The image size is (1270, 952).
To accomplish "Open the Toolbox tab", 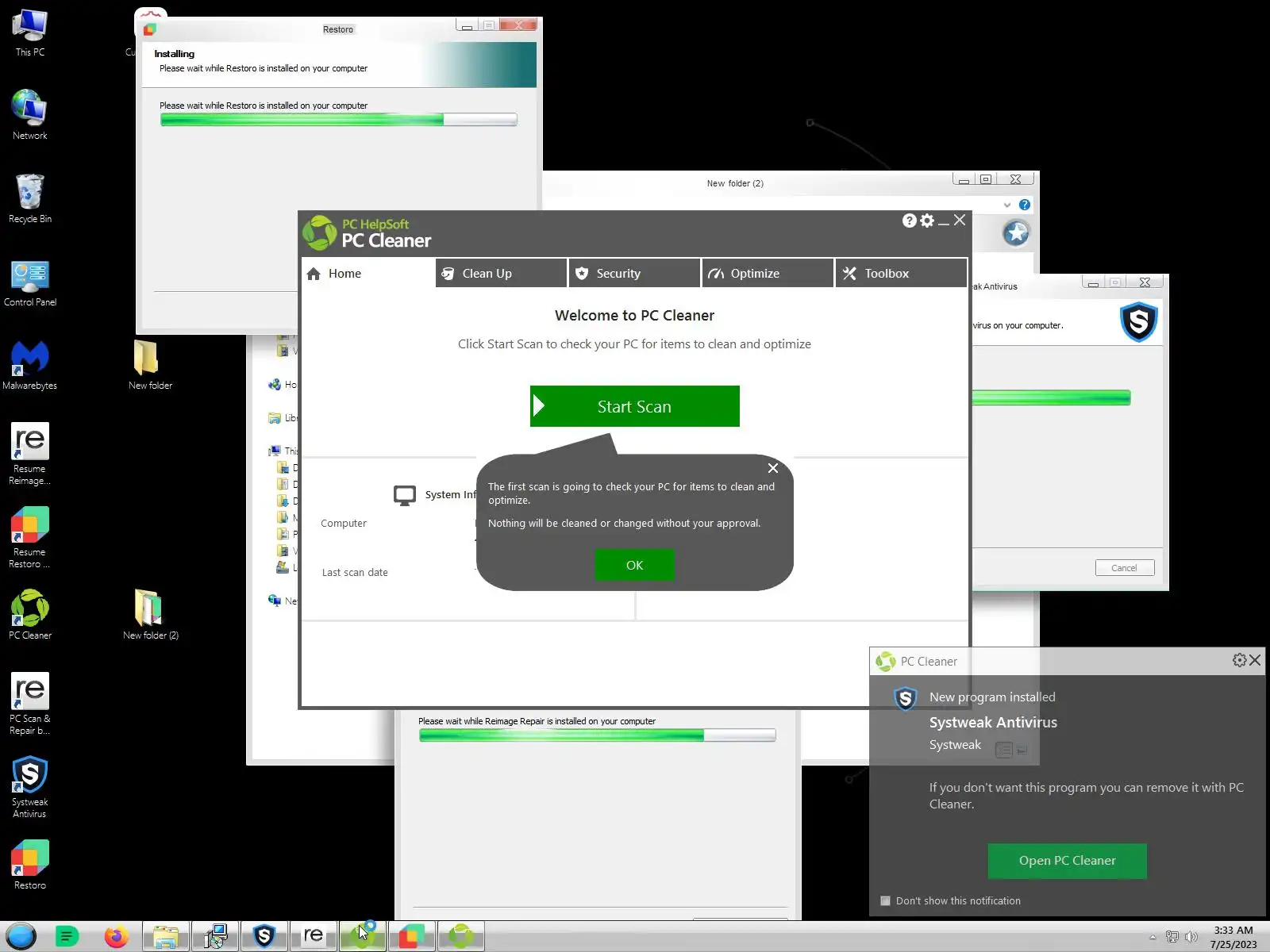I will tap(902, 273).
